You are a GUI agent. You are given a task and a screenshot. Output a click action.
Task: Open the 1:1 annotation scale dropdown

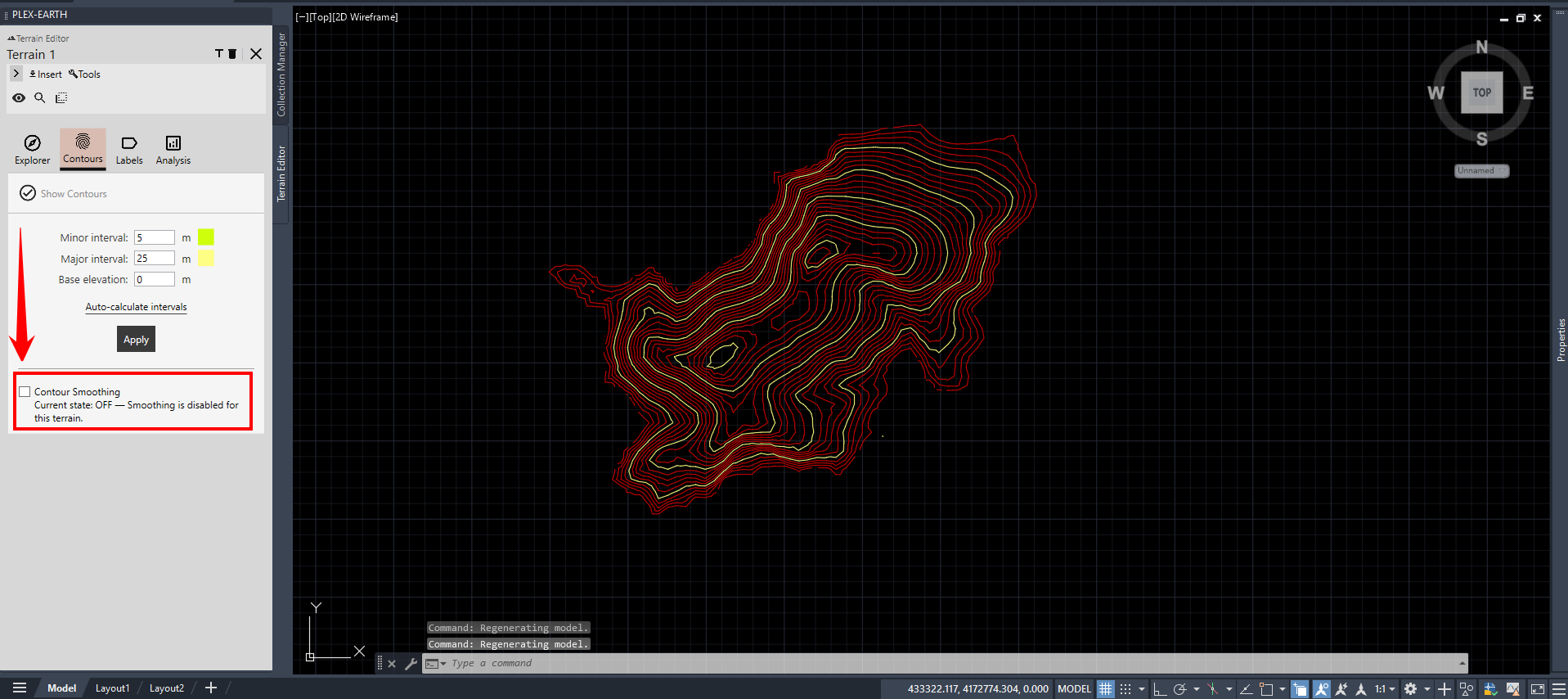tap(1385, 689)
